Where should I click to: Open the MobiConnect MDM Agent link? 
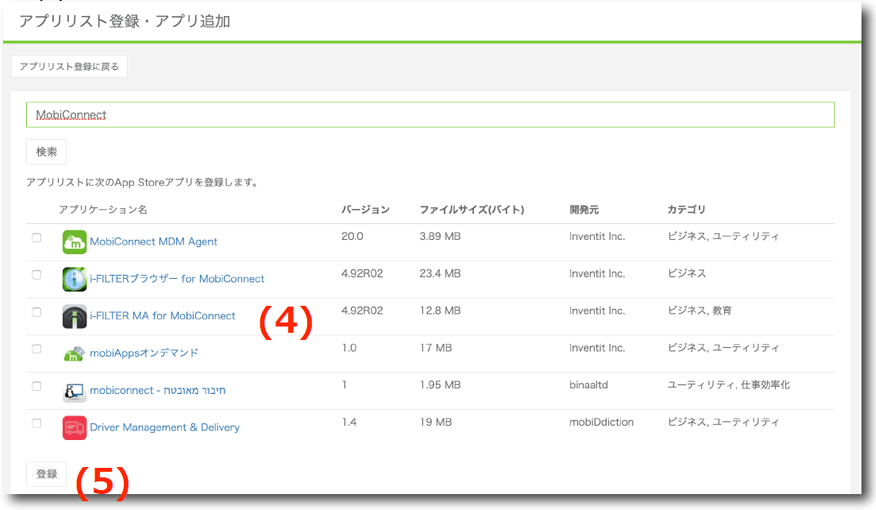[154, 241]
